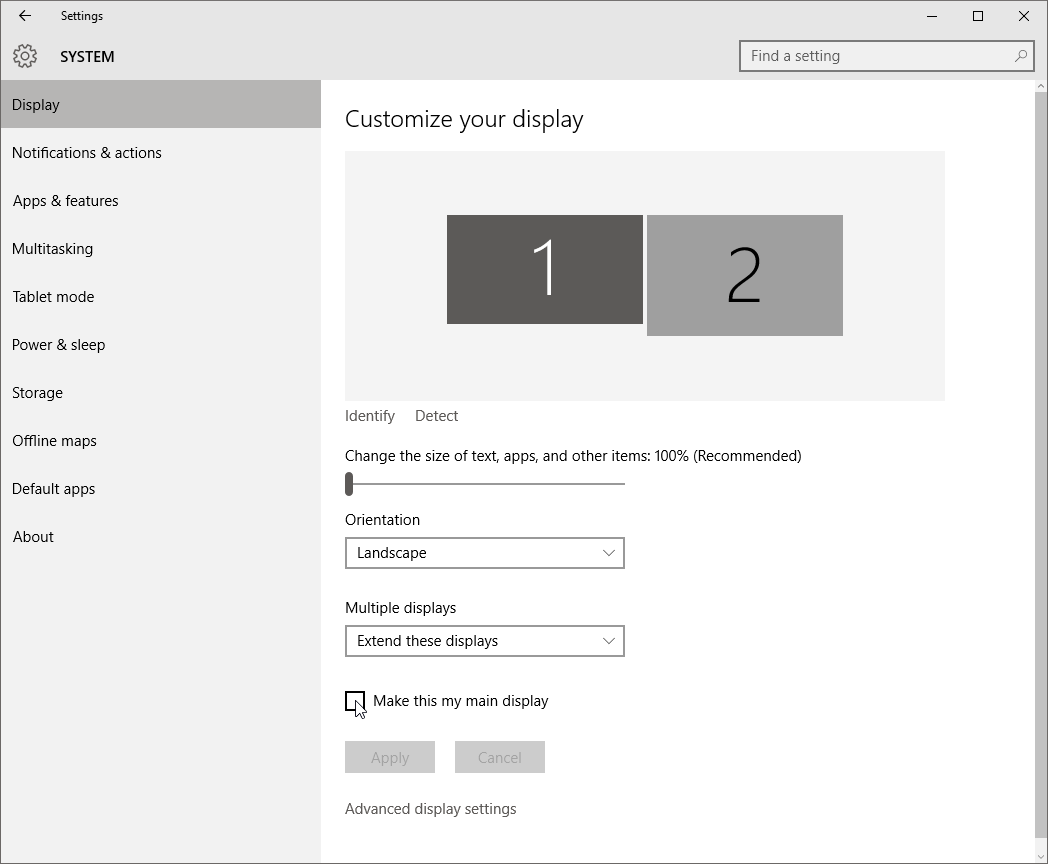This screenshot has width=1048, height=864.
Task: Click the scrollbar down arrow
Action: pos(1041,856)
